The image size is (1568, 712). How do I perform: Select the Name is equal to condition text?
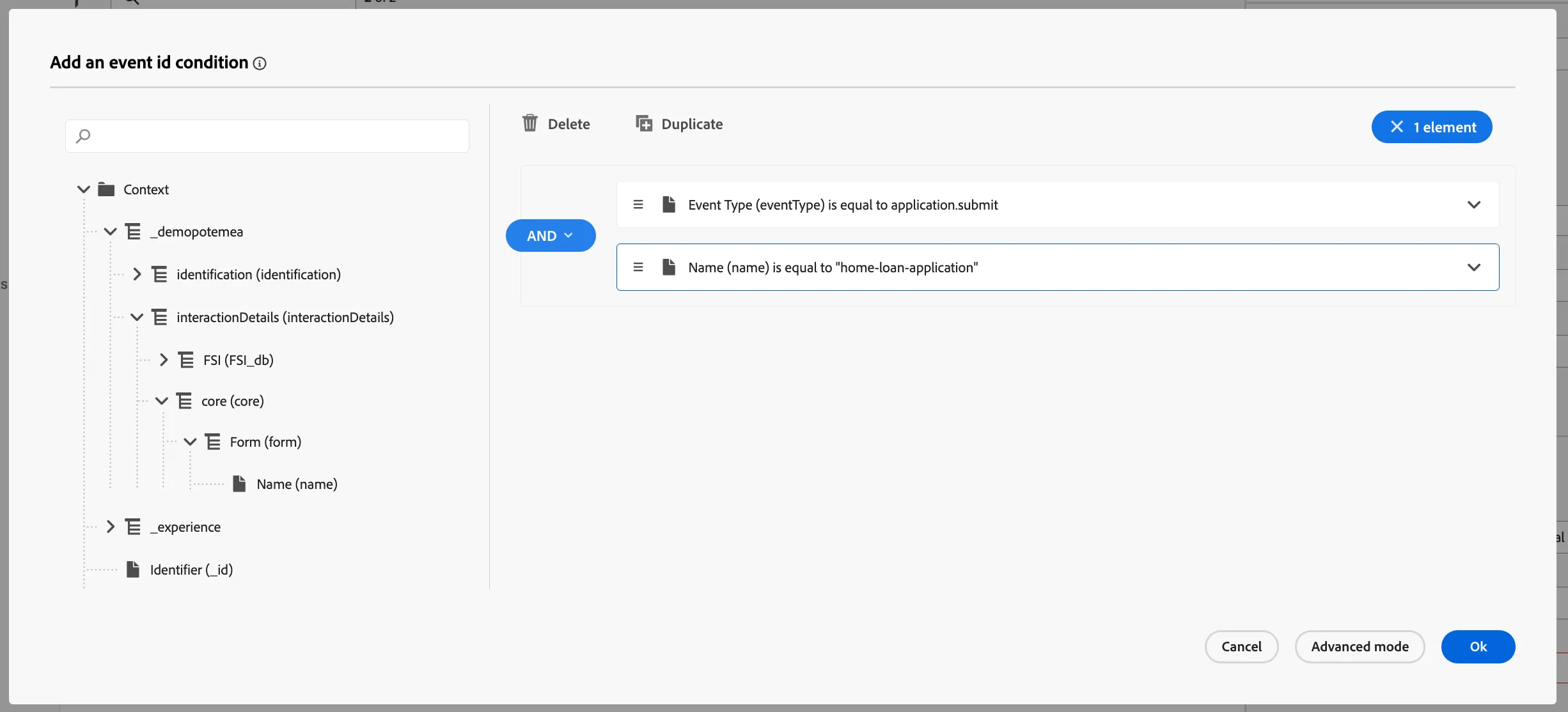coord(833,268)
